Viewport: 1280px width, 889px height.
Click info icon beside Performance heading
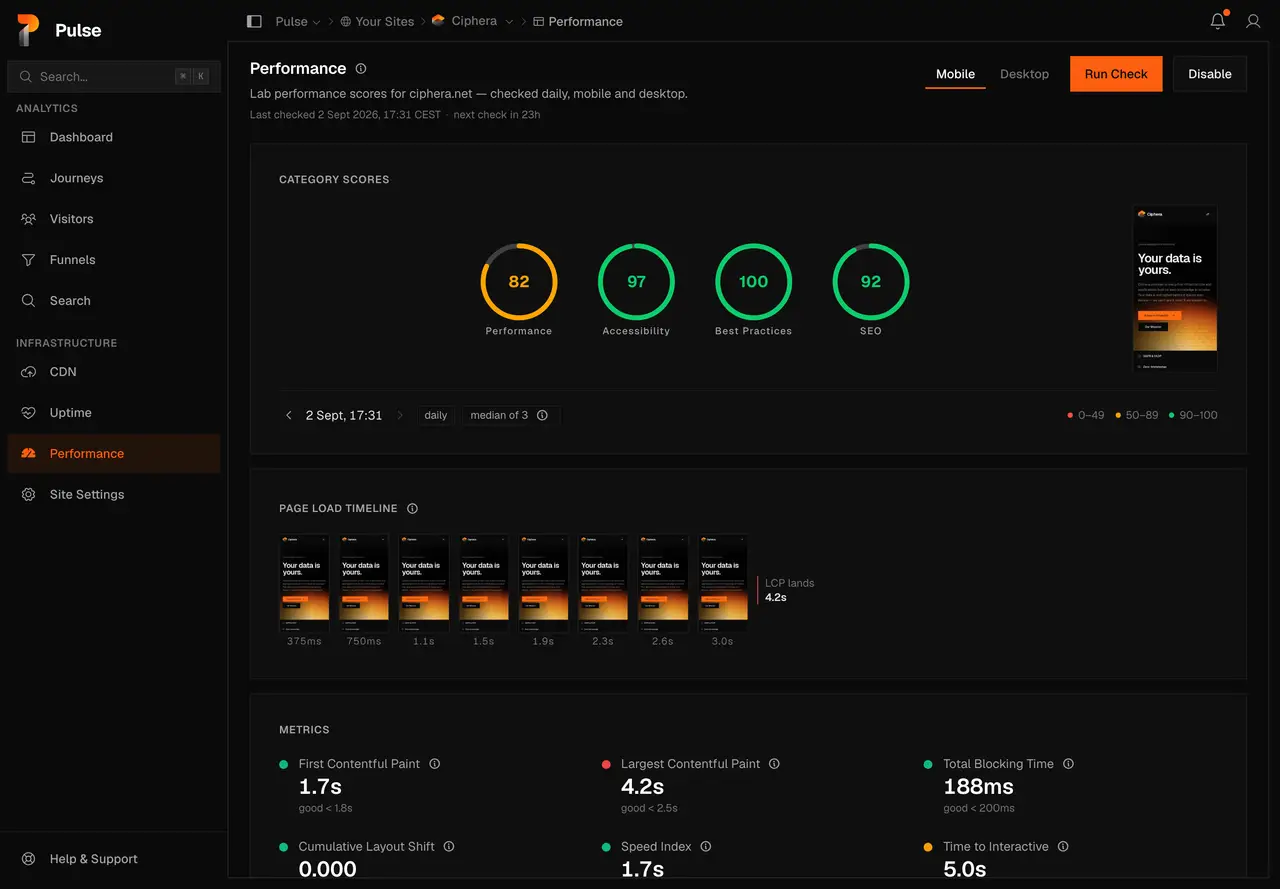pyautogui.click(x=361, y=69)
